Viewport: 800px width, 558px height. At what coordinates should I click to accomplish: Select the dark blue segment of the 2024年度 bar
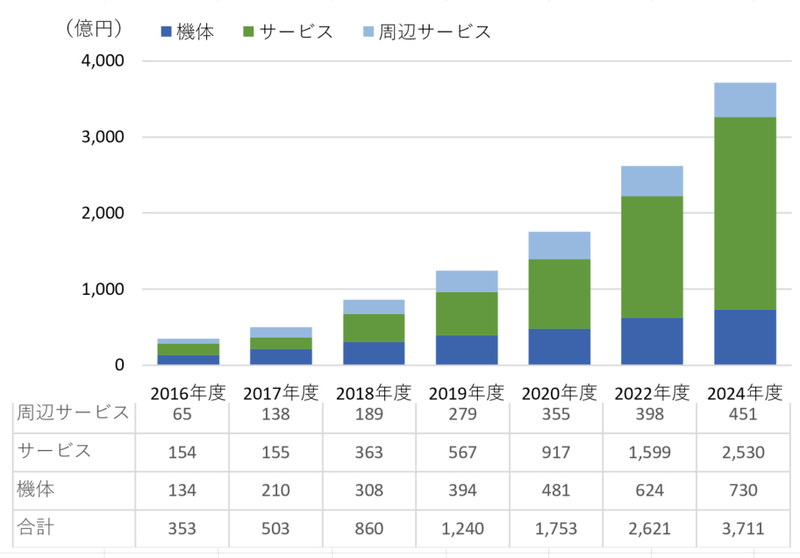coord(746,337)
